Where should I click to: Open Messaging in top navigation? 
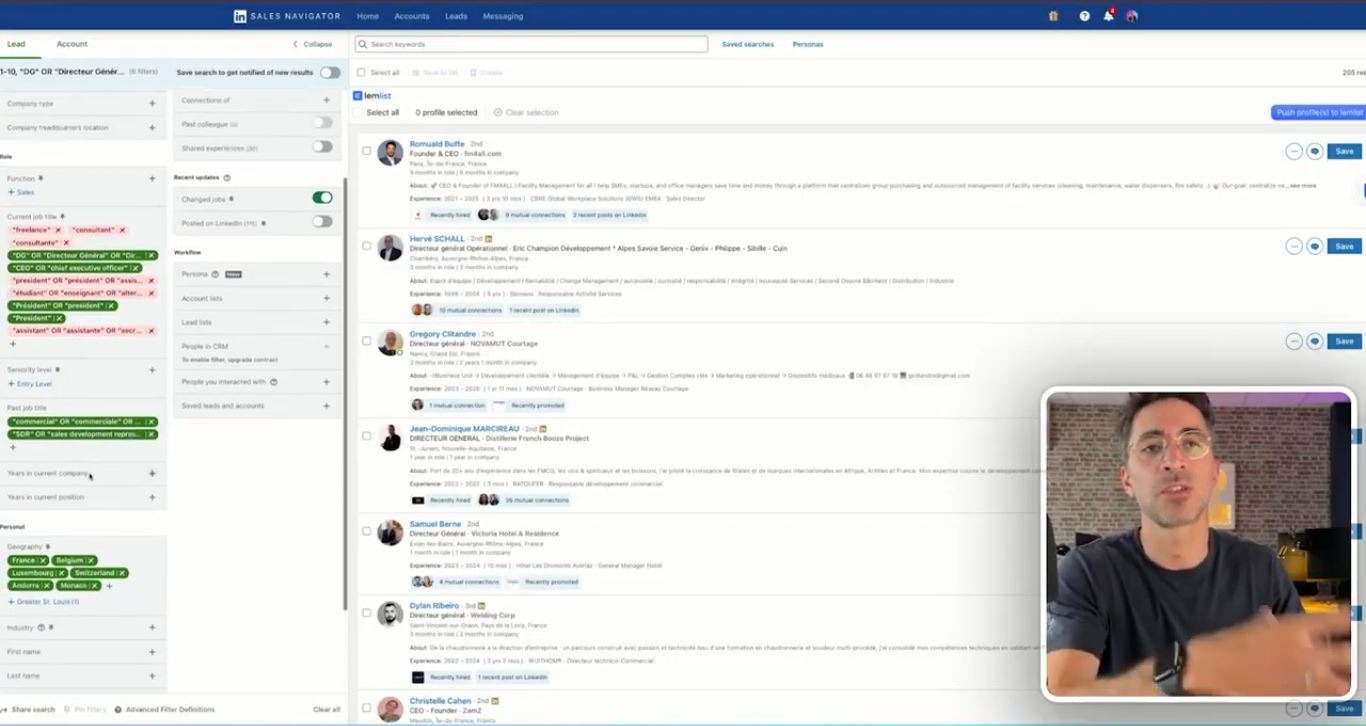[x=503, y=16]
